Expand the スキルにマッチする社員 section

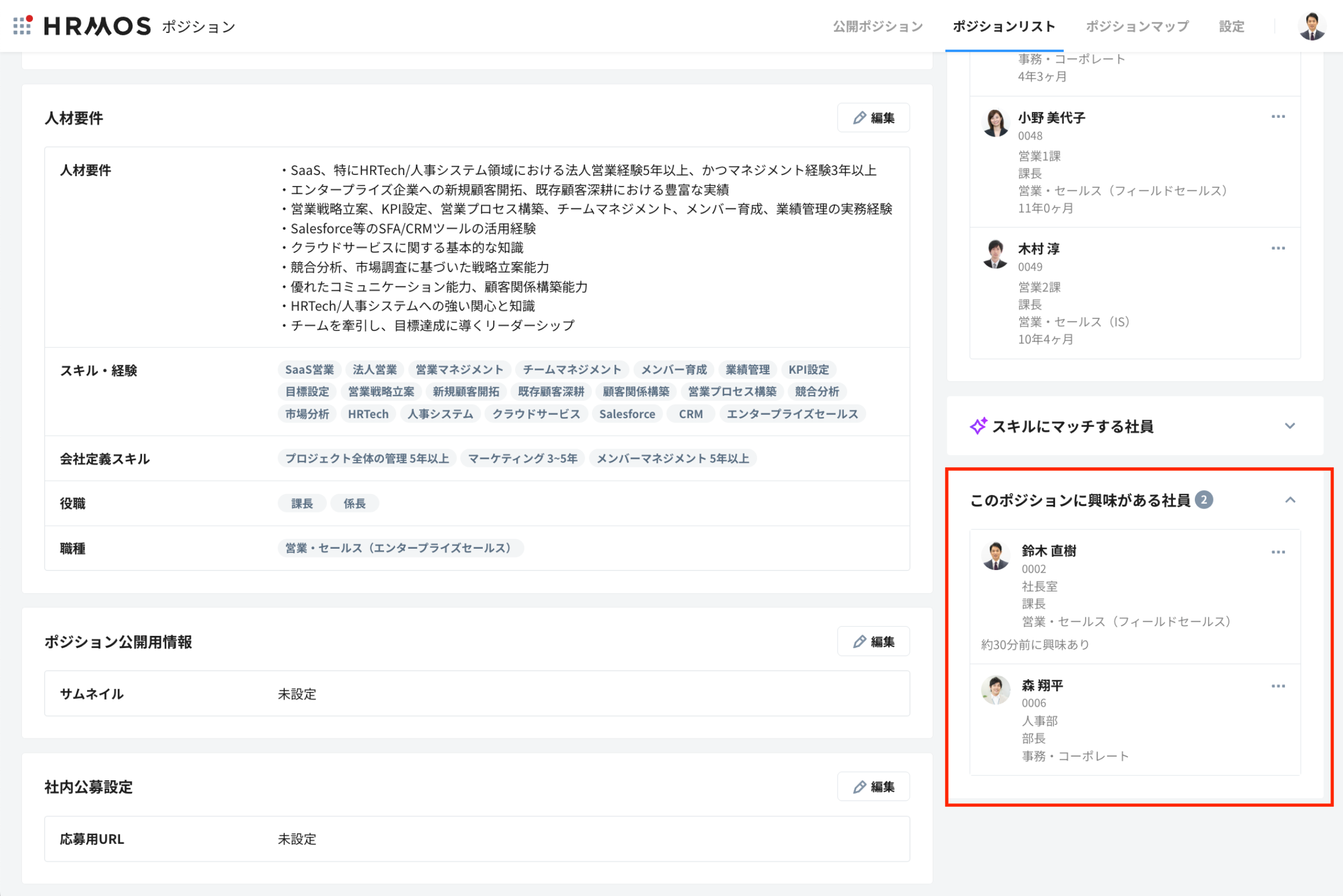pyautogui.click(x=1289, y=426)
